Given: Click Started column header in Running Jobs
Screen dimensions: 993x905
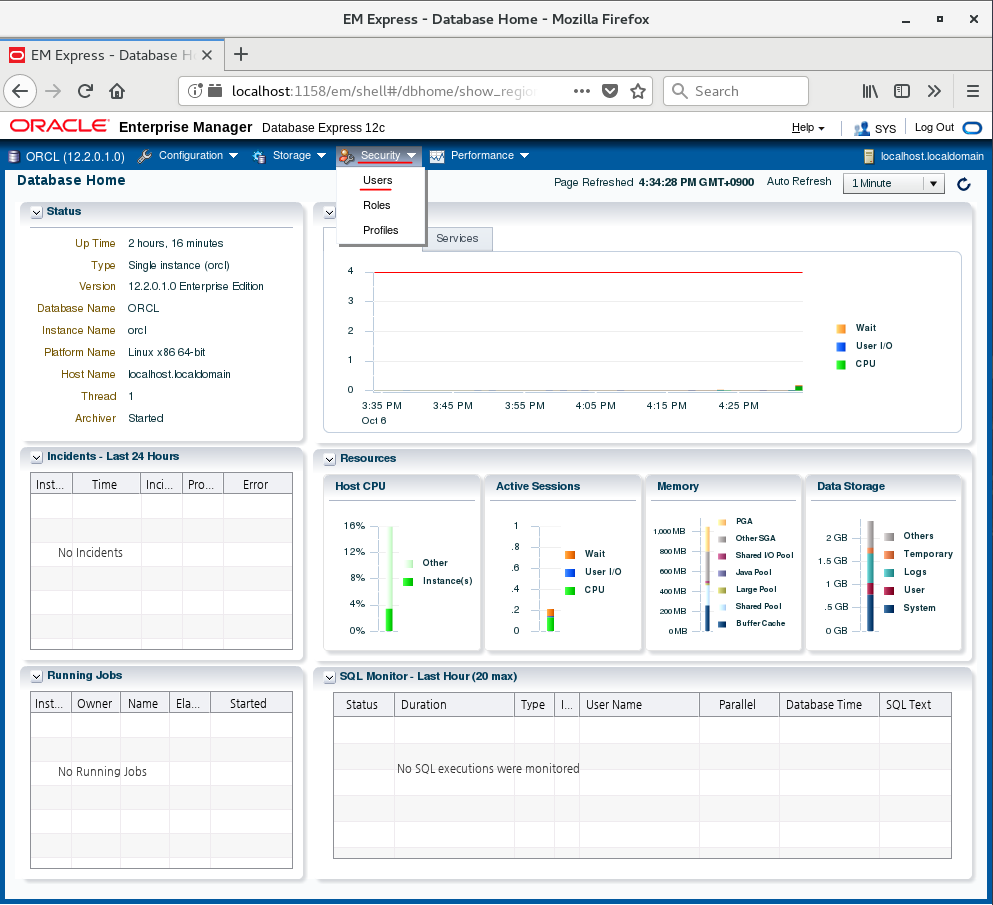Looking at the screenshot, I should tap(251, 704).
